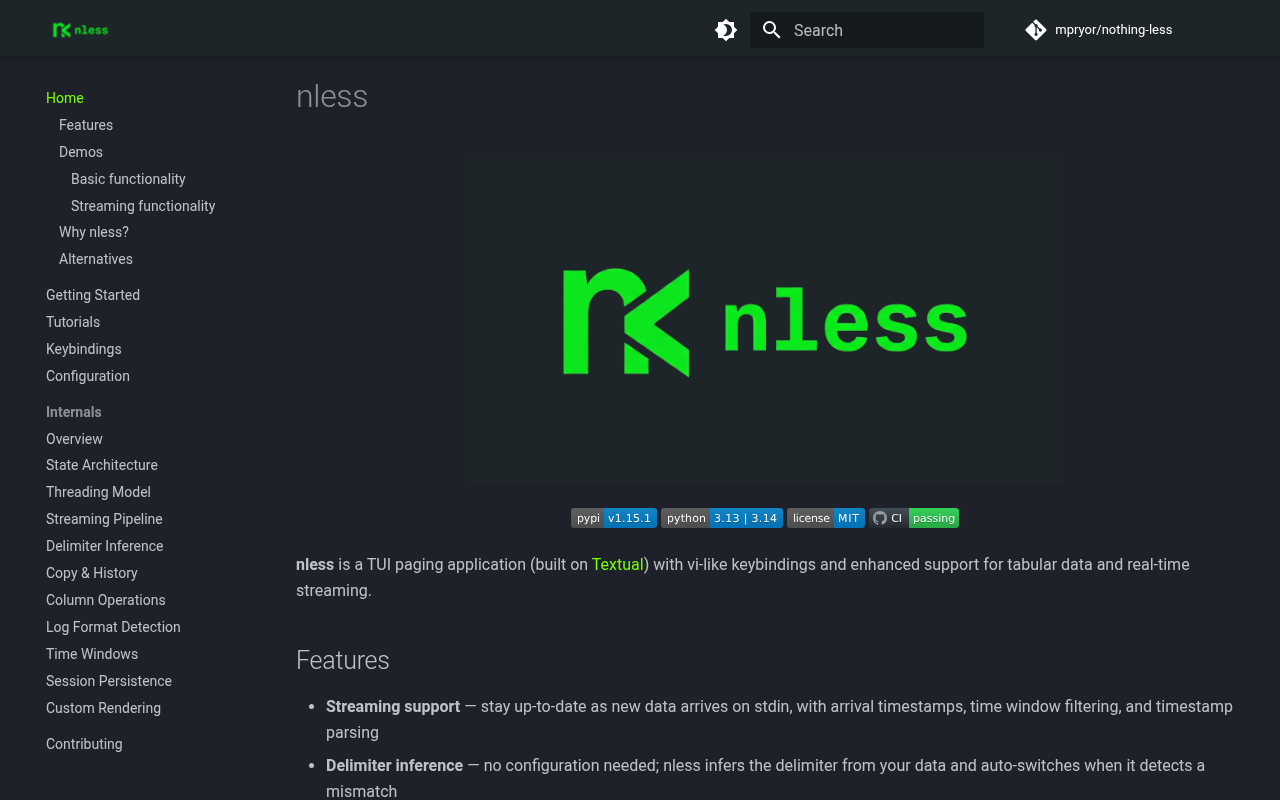The height and width of the screenshot is (800, 1280).
Task: Click the nless logo in the header
Action: [80, 30]
